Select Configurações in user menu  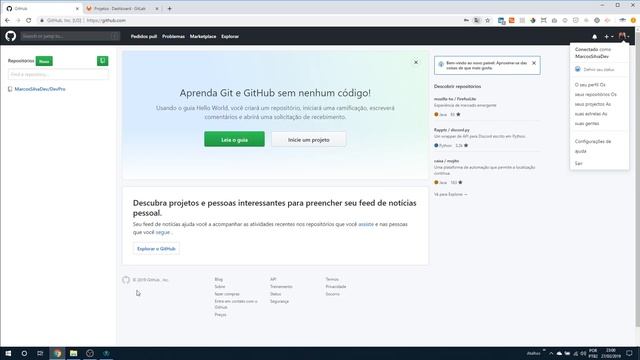(x=590, y=142)
